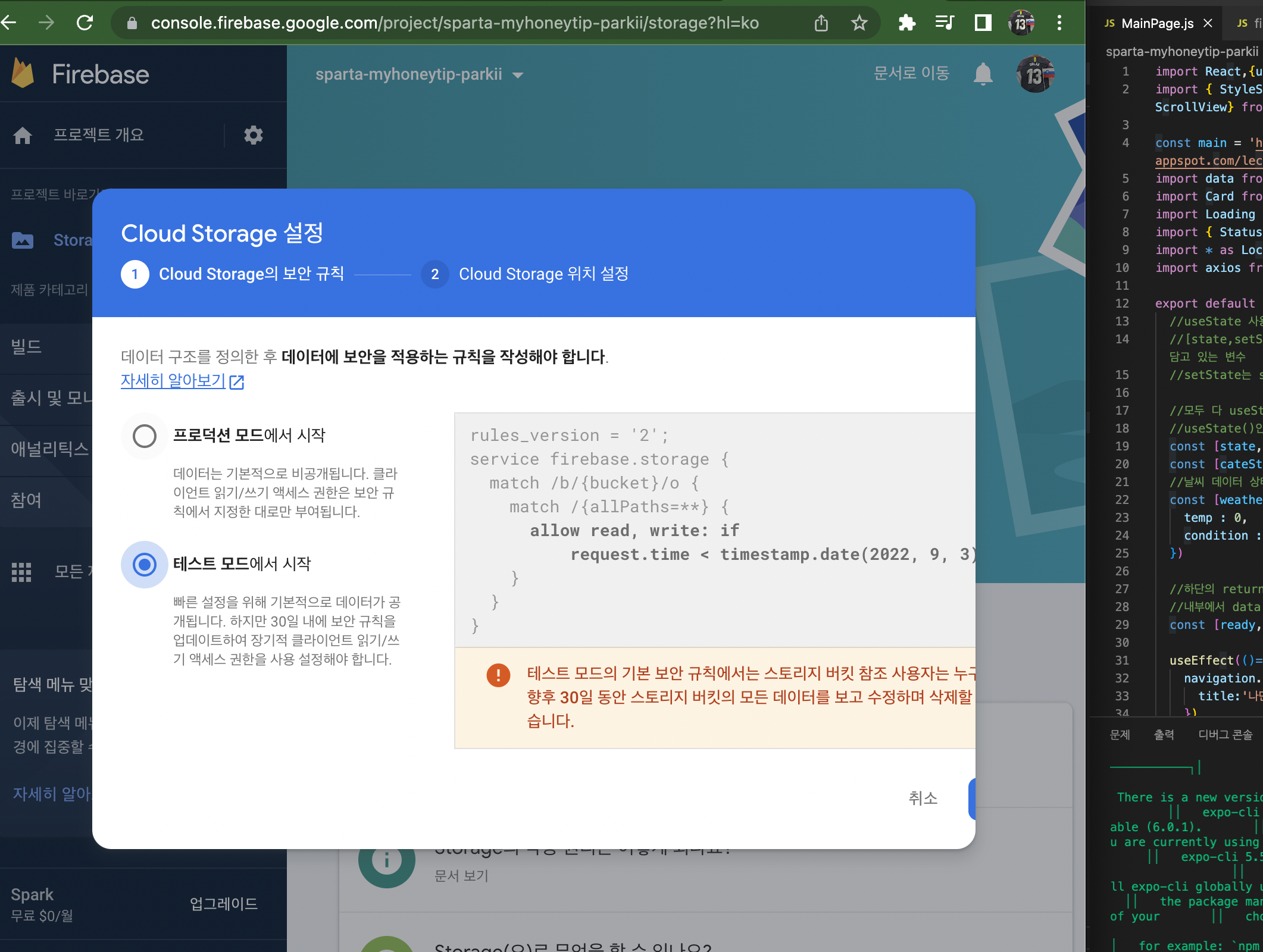Click the browser forward arrow

(46, 23)
